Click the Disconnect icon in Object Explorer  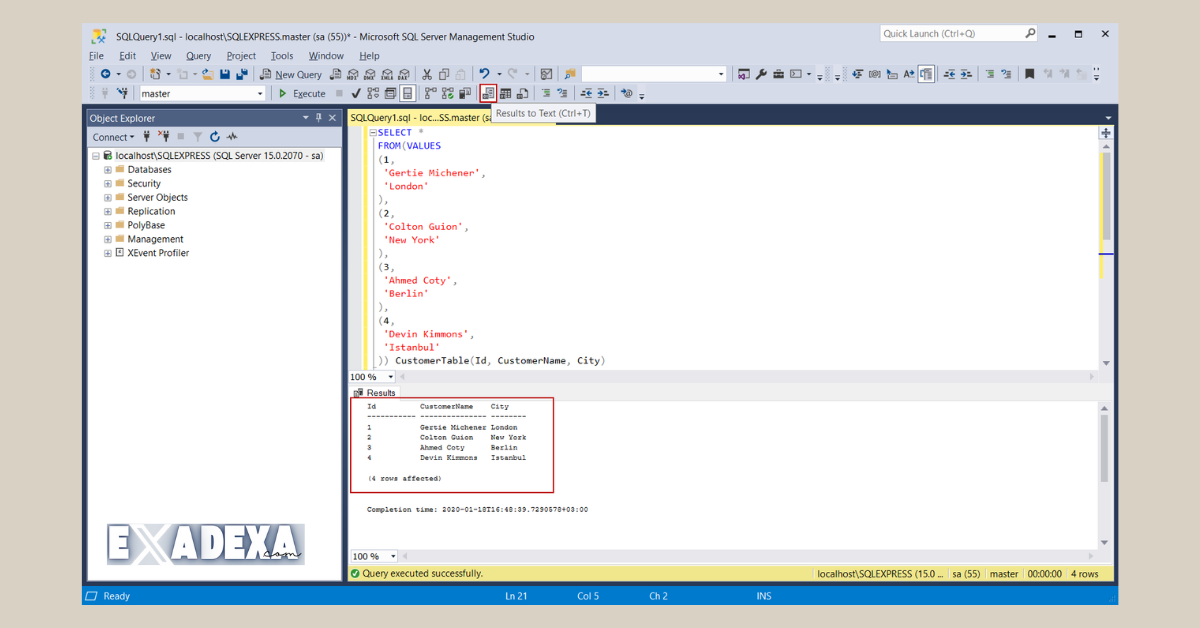(x=164, y=136)
